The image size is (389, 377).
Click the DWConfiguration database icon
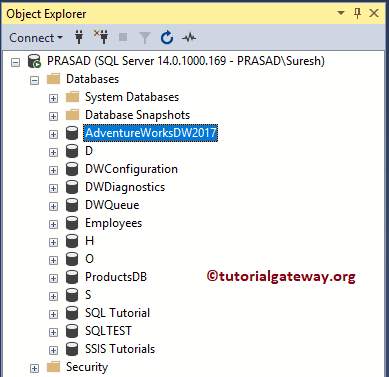(x=72, y=169)
